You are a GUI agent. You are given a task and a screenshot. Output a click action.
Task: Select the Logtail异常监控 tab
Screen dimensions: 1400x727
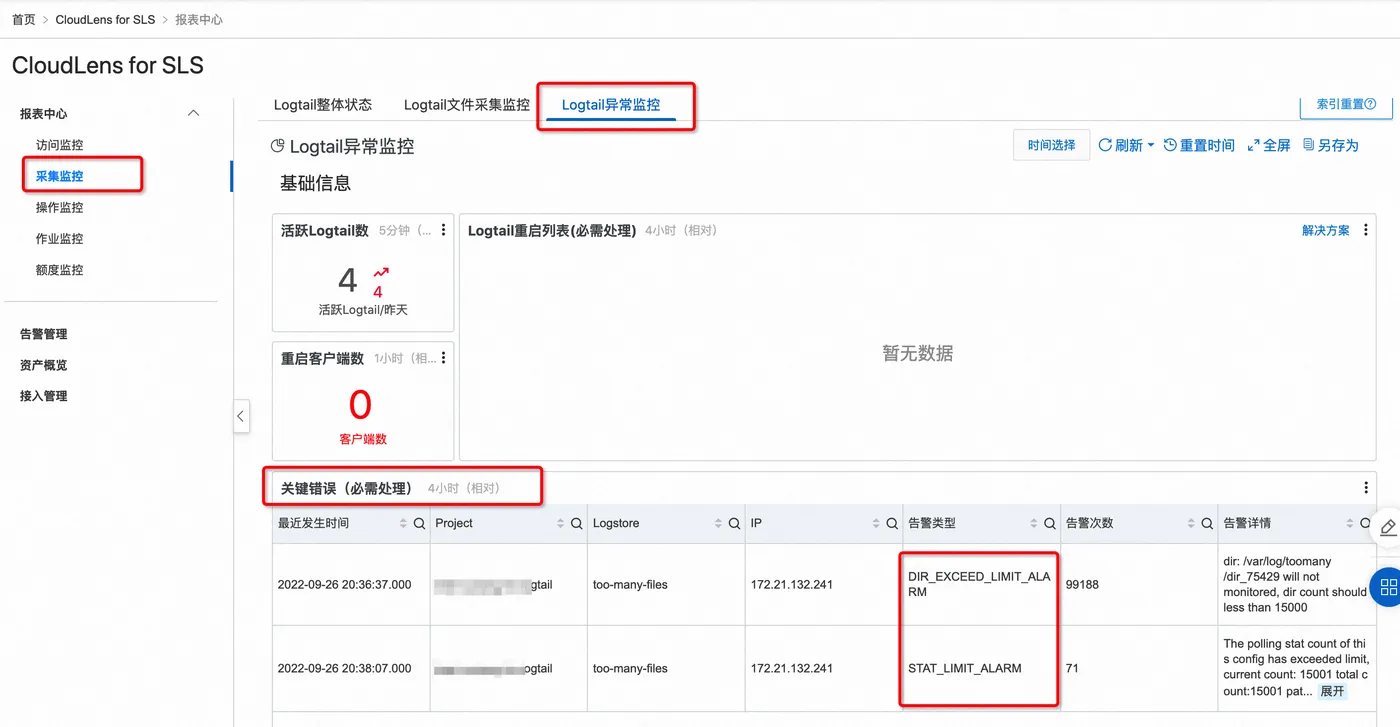tap(611, 105)
